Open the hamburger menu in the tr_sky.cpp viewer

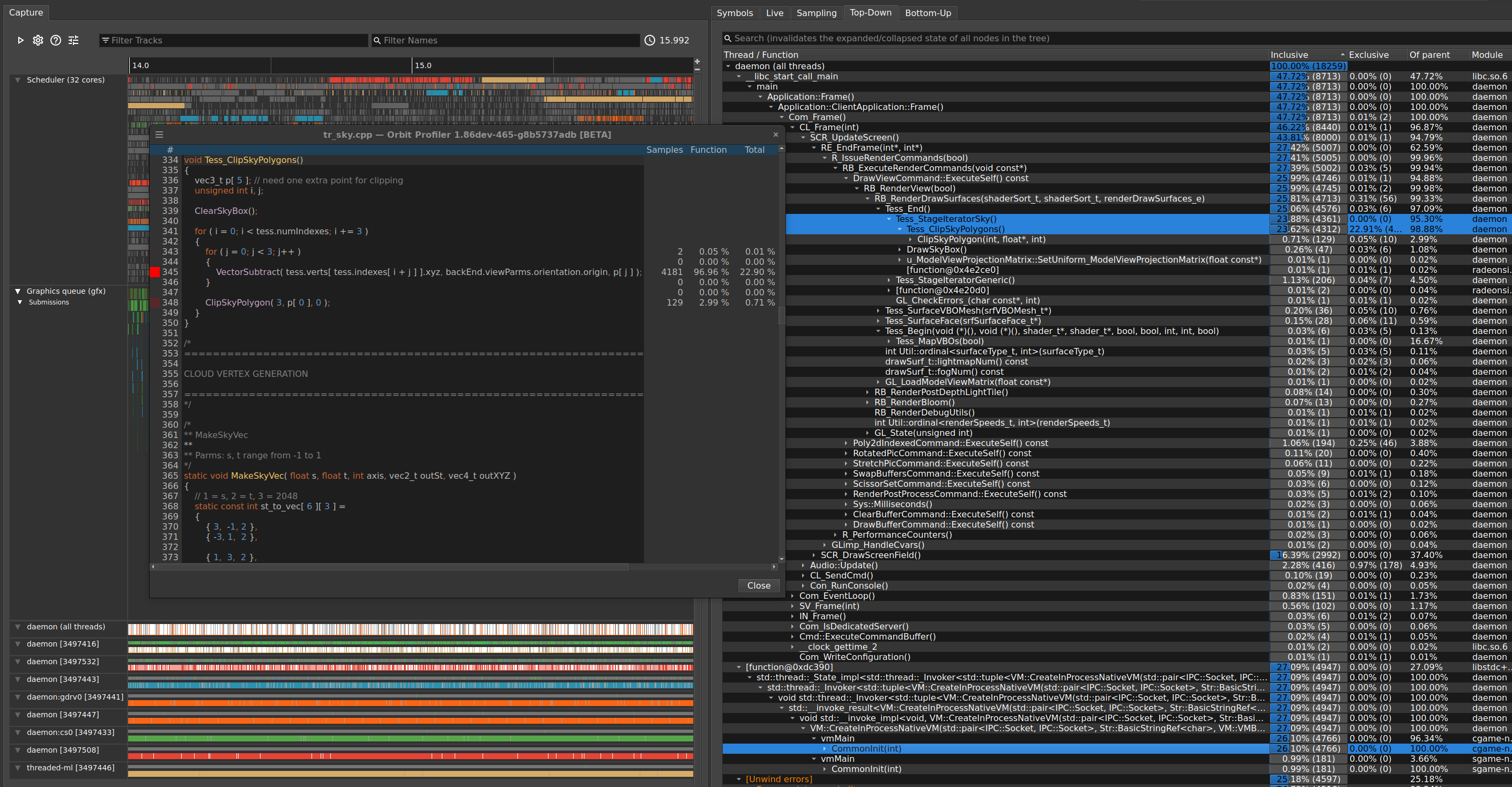point(159,135)
